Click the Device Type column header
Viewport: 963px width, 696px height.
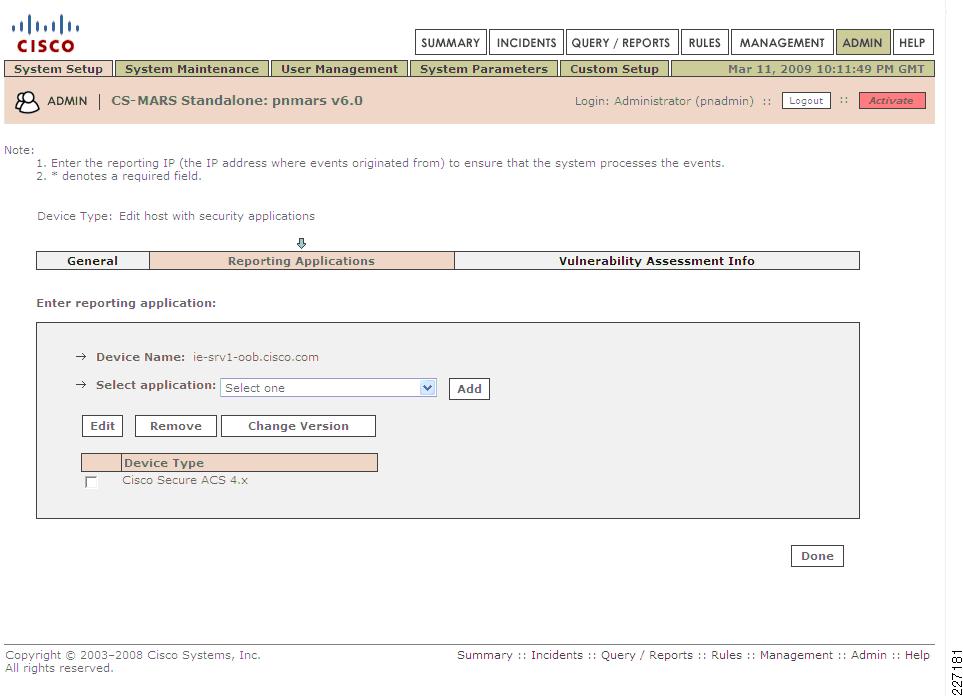[x=249, y=463]
